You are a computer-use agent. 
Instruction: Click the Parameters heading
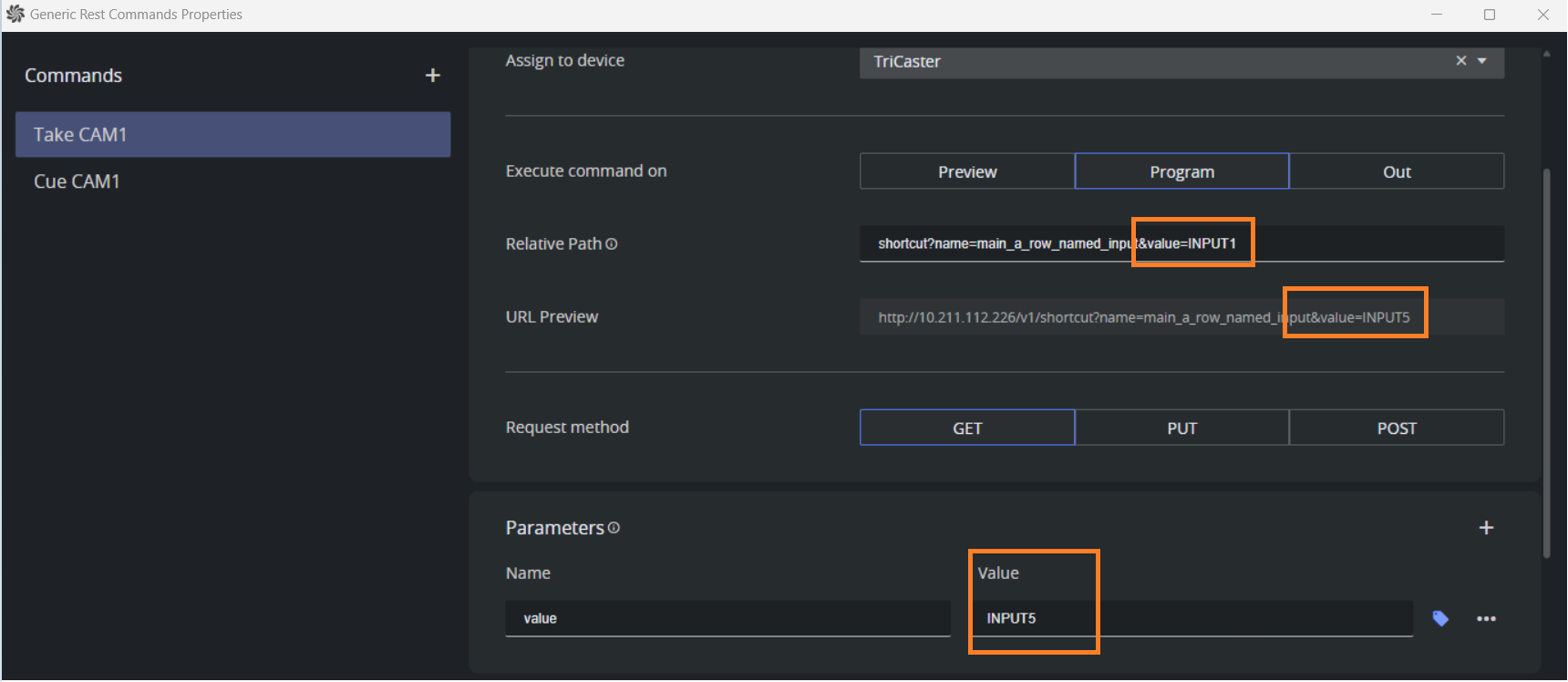pyautogui.click(x=554, y=528)
